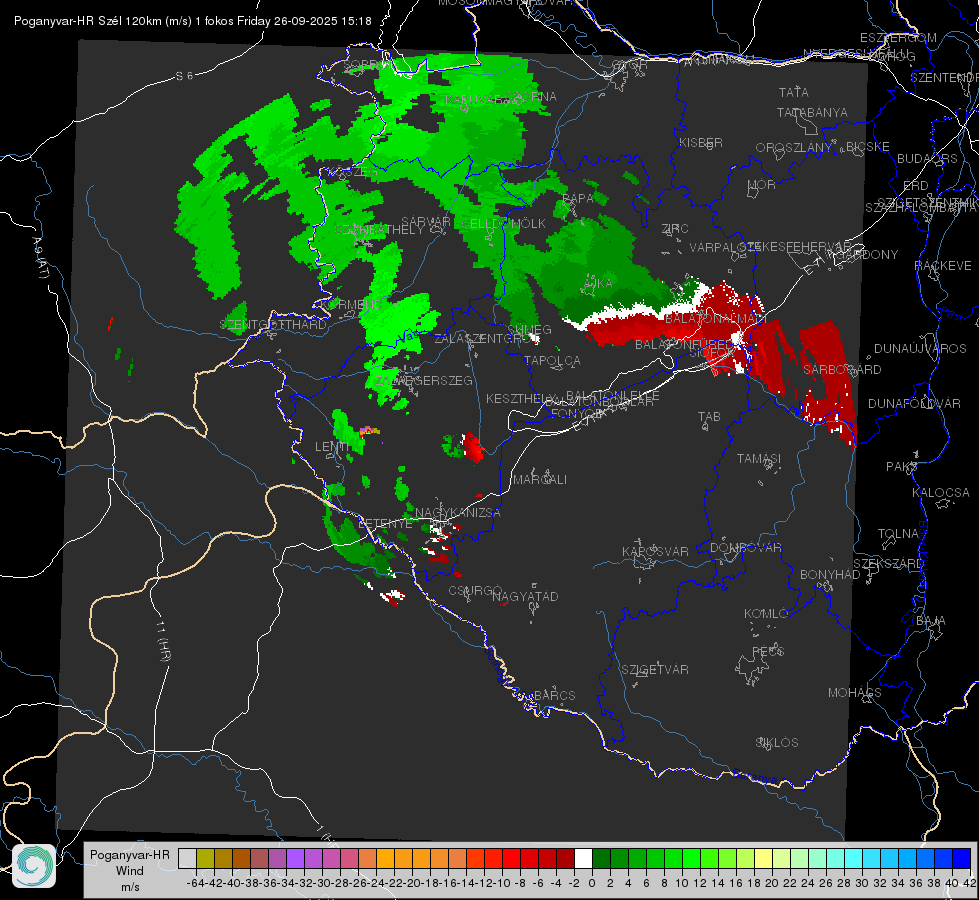Click the TOLNA town label
The width and height of the screenshot is (979, 900).
coord(898,533)
